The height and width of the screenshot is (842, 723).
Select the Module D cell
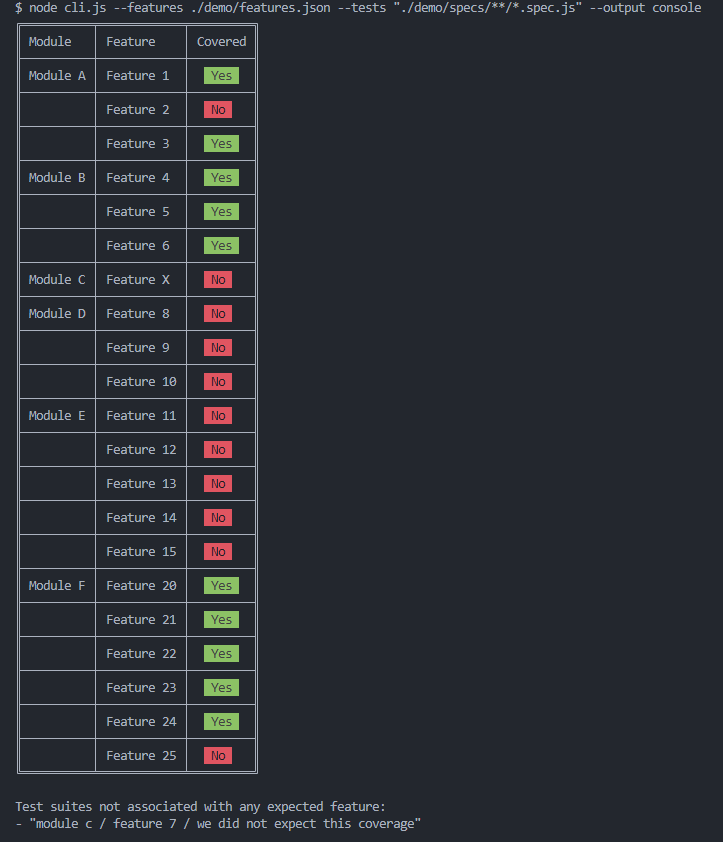click(57, 314)
